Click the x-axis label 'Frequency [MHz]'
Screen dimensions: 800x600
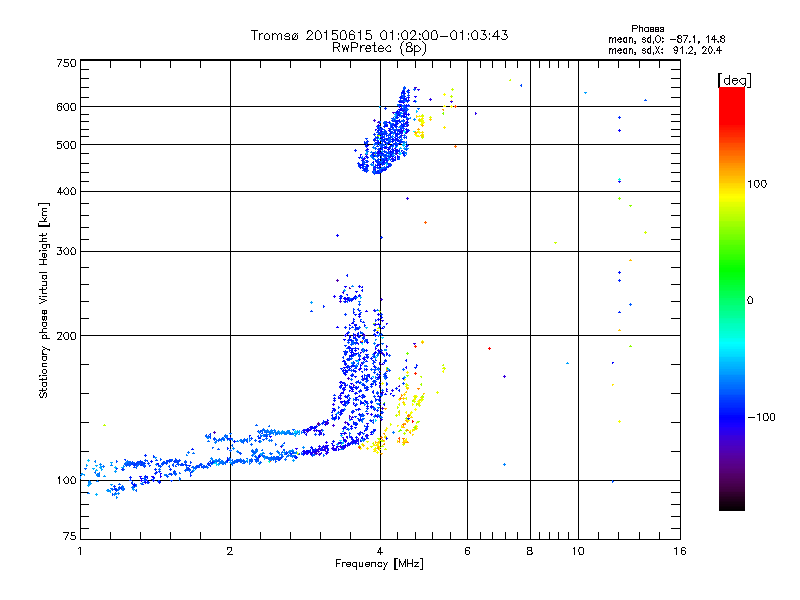click(x=379, y=564)
